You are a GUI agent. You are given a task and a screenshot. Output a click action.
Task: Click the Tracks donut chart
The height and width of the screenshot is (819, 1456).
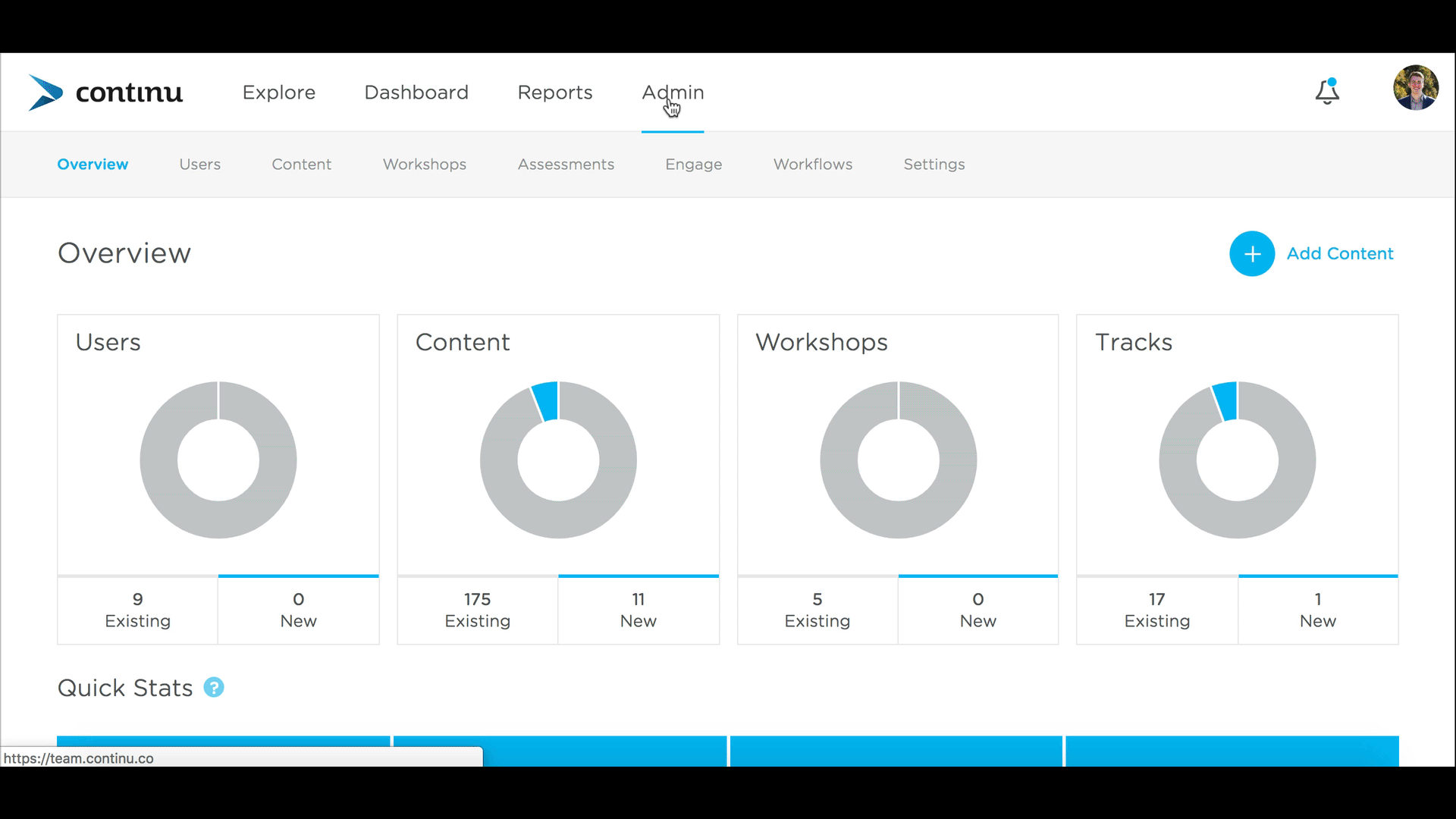pos(1238,460)
